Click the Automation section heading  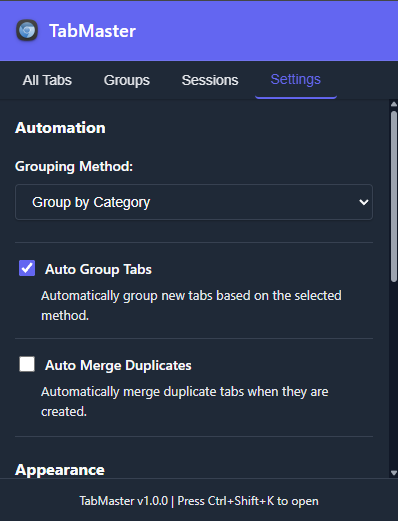point(60,128)
